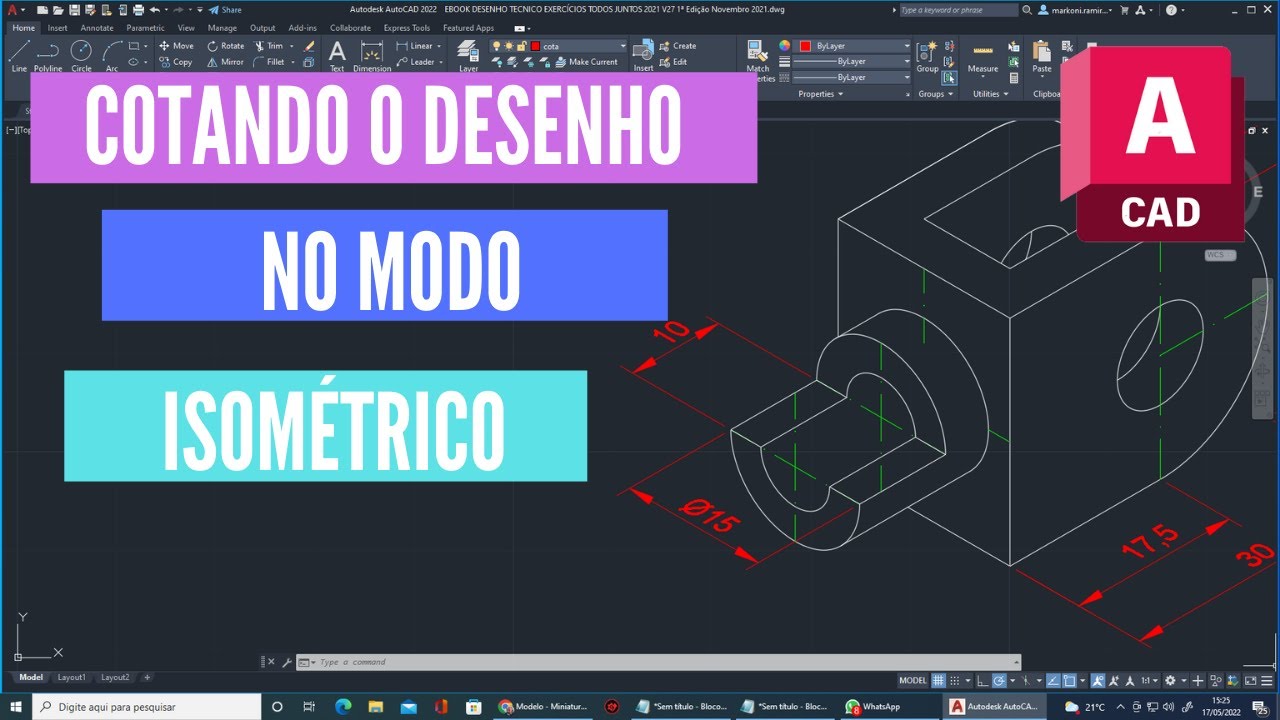Toggle ortho mode in status bar
The width and height of the screenshot is (1280, 720).
pyautogui.click(x=983, y=680)
